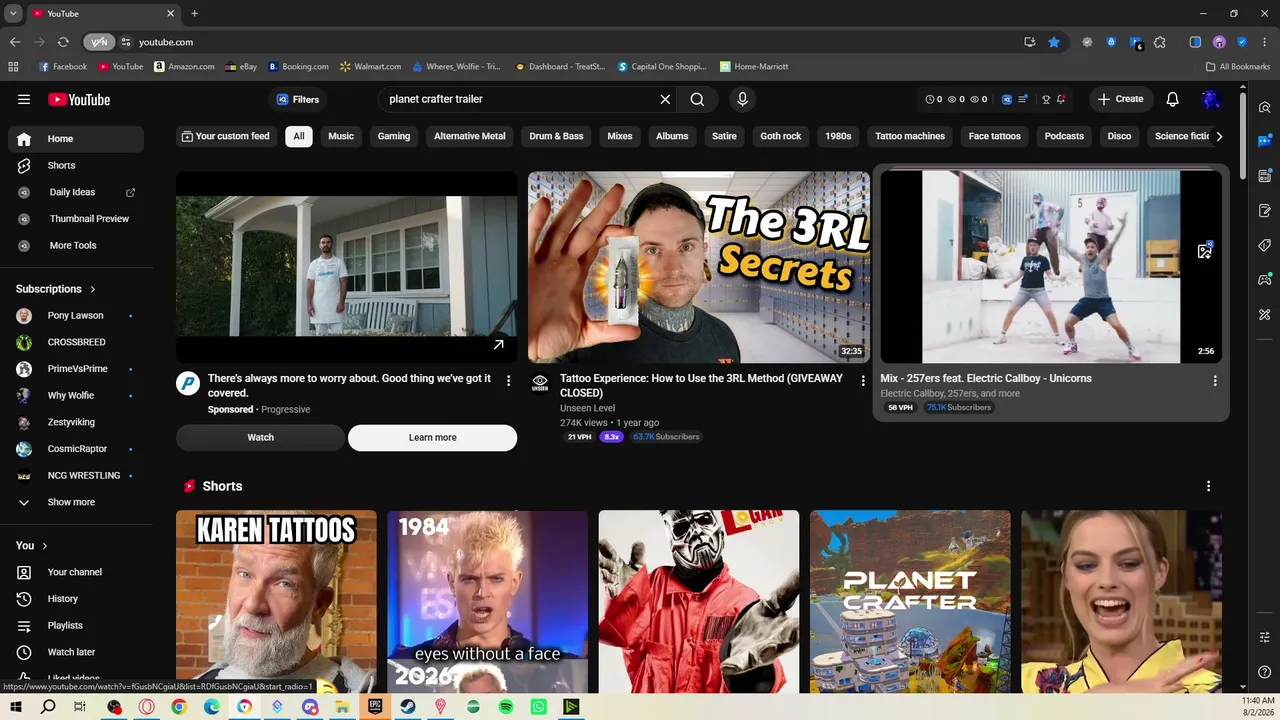Launch Steam from the taskbar
This screenshot has width=1280, height=720.
[408, 707]
